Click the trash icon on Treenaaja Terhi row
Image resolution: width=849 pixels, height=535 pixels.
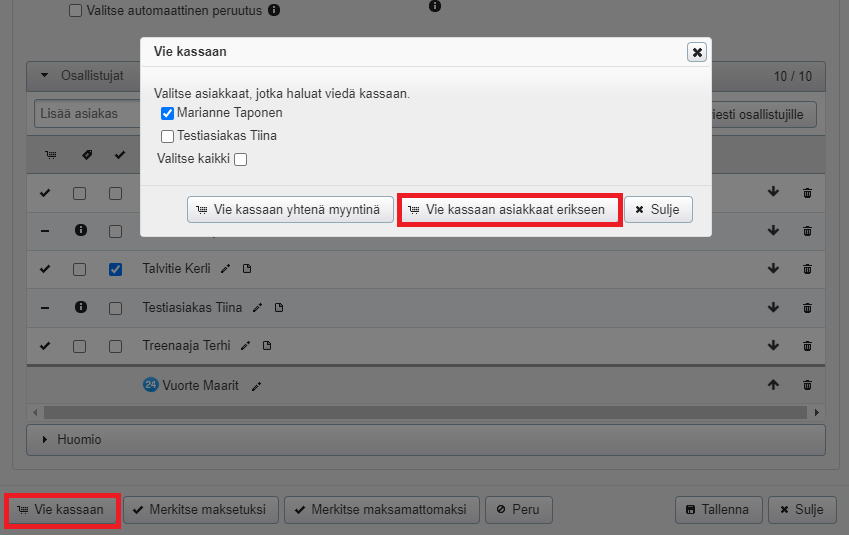click(807, 346)
